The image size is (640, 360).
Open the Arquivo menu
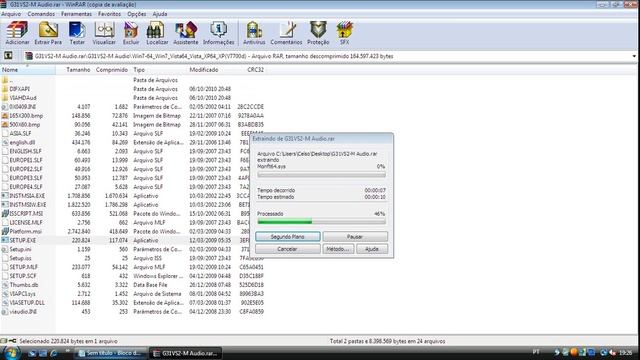[11, 14]
